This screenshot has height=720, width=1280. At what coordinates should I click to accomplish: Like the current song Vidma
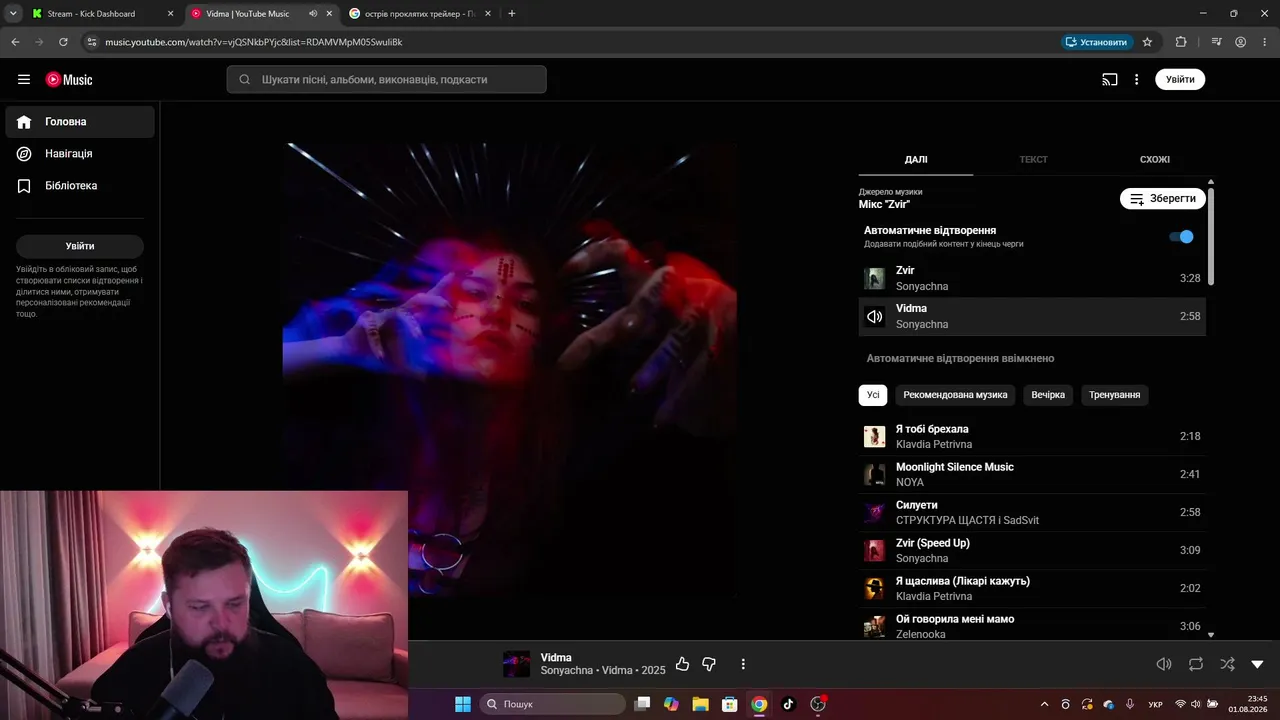(x=683, y=664)
